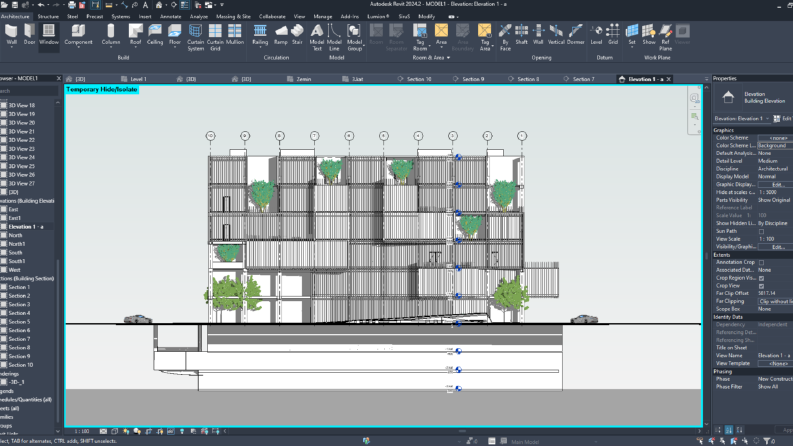Viewport: 793px width, 446px height.
Task: Select the Floor tool
Action: [174, 35]
